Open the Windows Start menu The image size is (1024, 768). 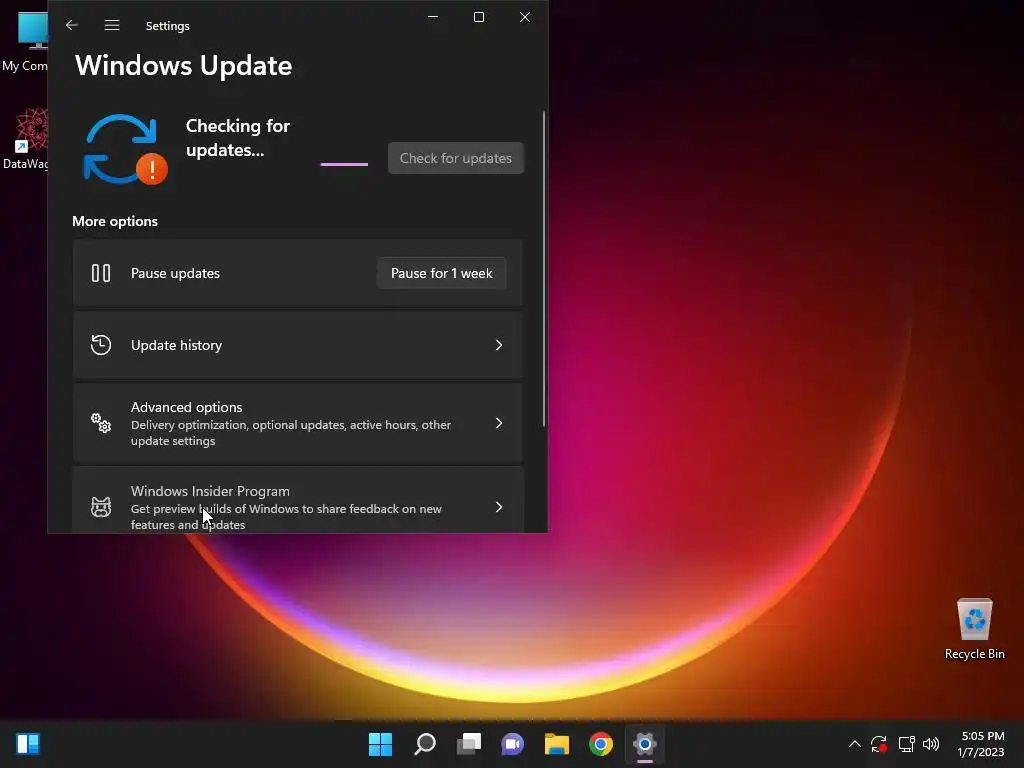pos(380,744)
